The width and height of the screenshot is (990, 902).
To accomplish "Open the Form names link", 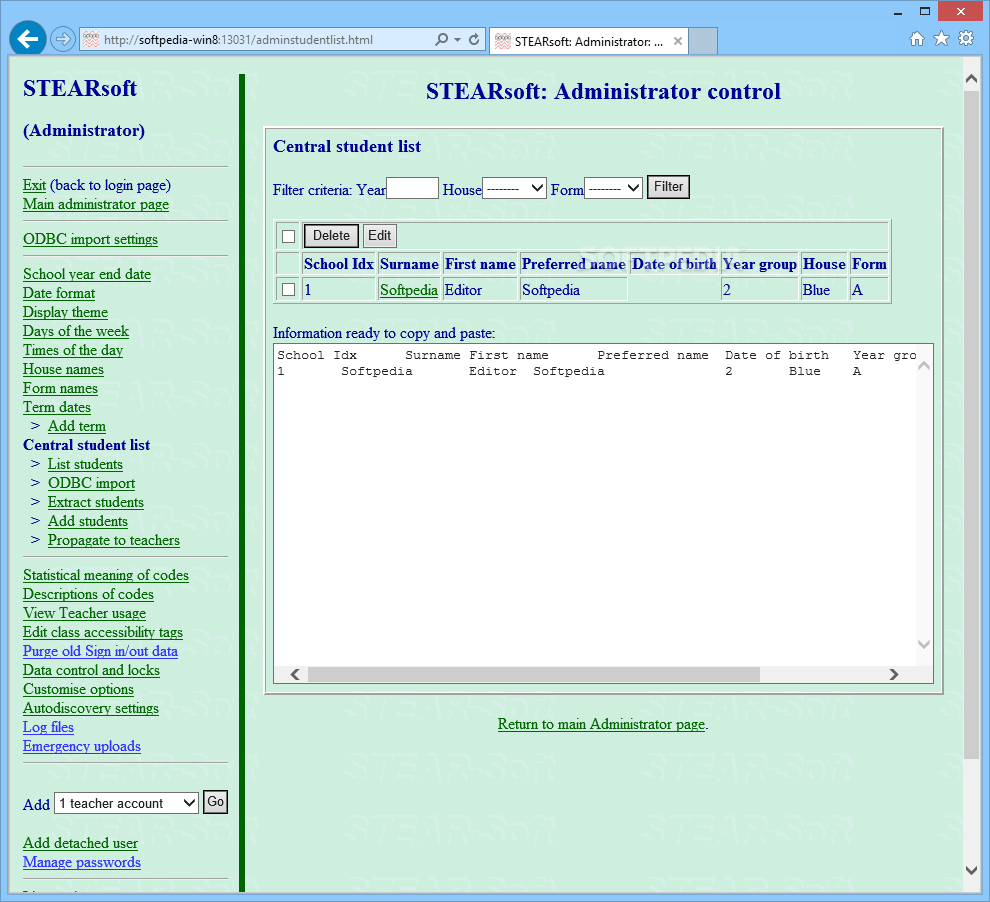I will pyautogui.click(x=61, y=388).
